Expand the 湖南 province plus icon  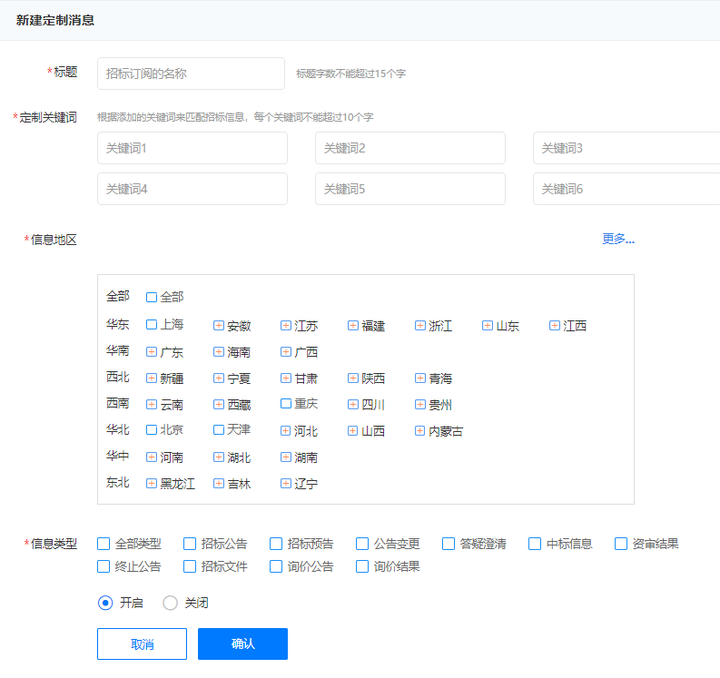point(286,457)
